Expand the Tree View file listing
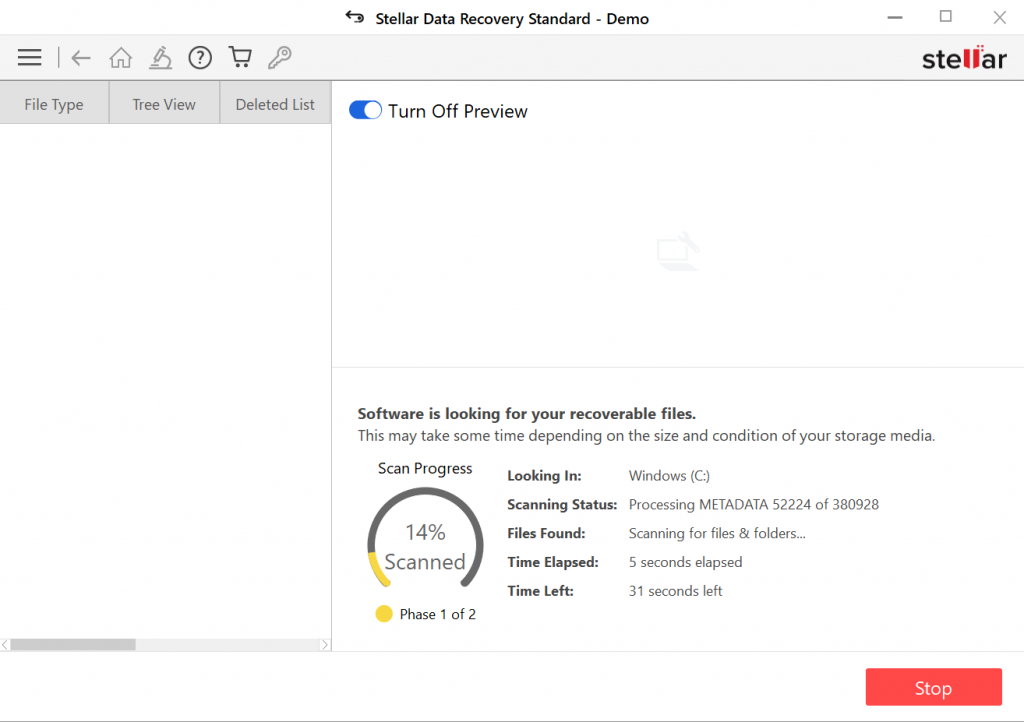Screen dimensions: 1024x722 pyautogui.click(x=163, y=103)
